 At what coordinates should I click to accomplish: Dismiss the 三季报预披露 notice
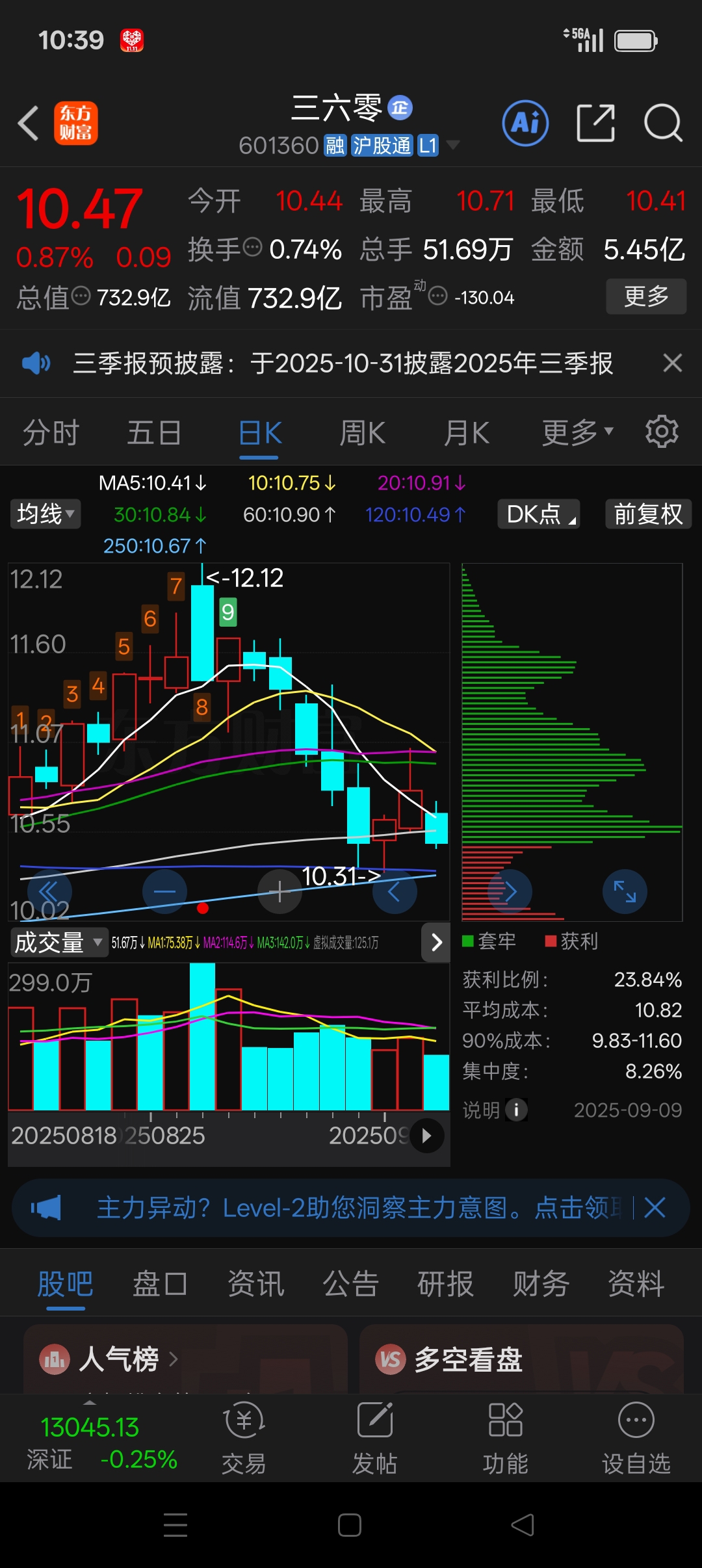(673, 363)
